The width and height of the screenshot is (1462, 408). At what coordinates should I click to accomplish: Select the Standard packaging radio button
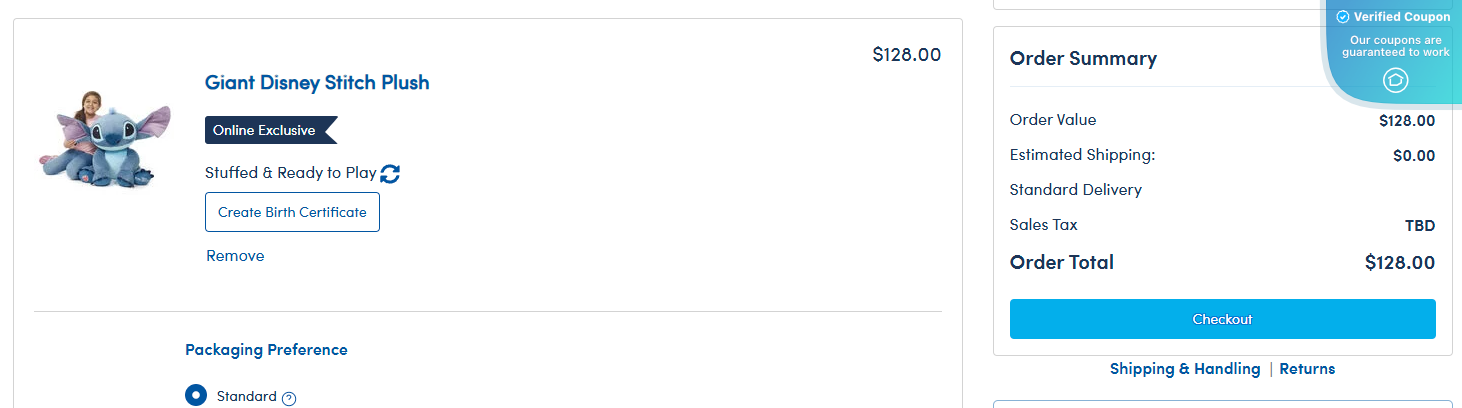click(x=196, y=395)
